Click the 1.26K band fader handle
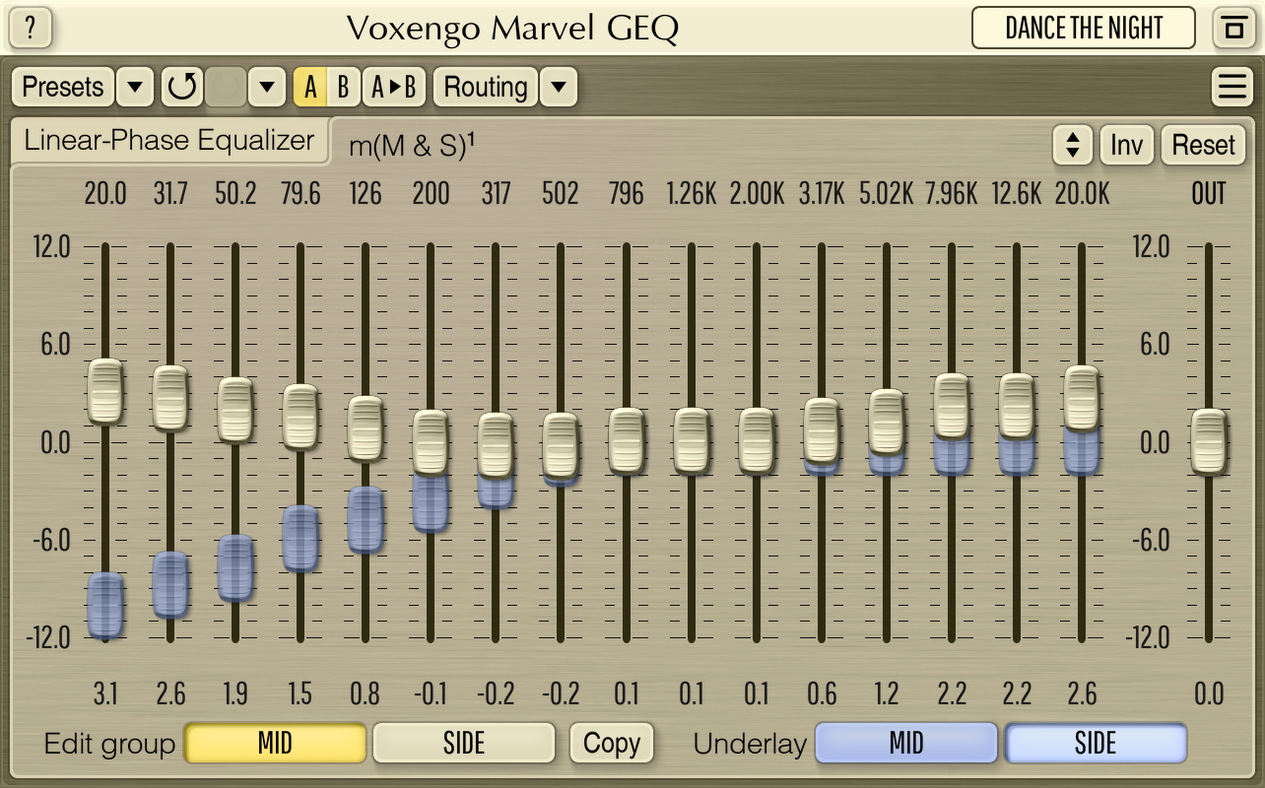Viewport: 1265px width, 788px height. tap(691, 440)
